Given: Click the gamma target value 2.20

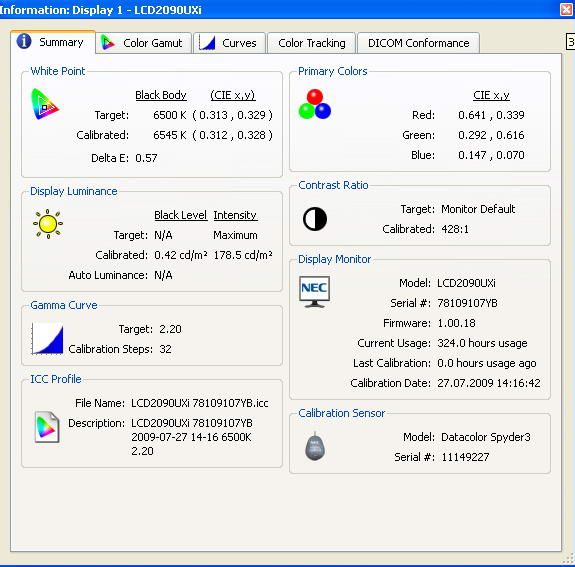Looking at the screenshot, I should point(170,329).
